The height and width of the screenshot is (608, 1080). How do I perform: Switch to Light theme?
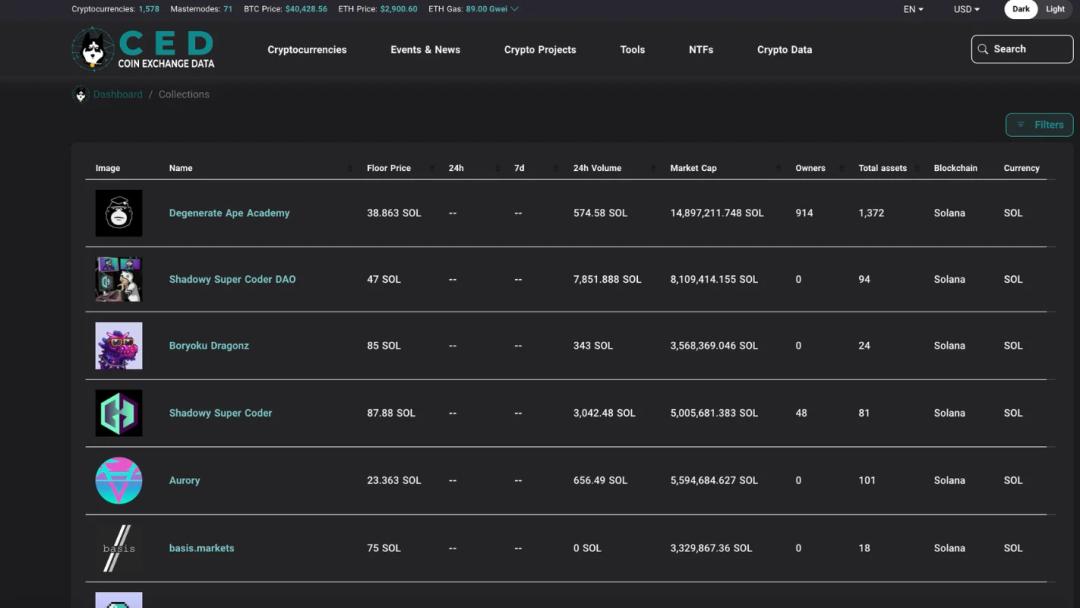1055,9
